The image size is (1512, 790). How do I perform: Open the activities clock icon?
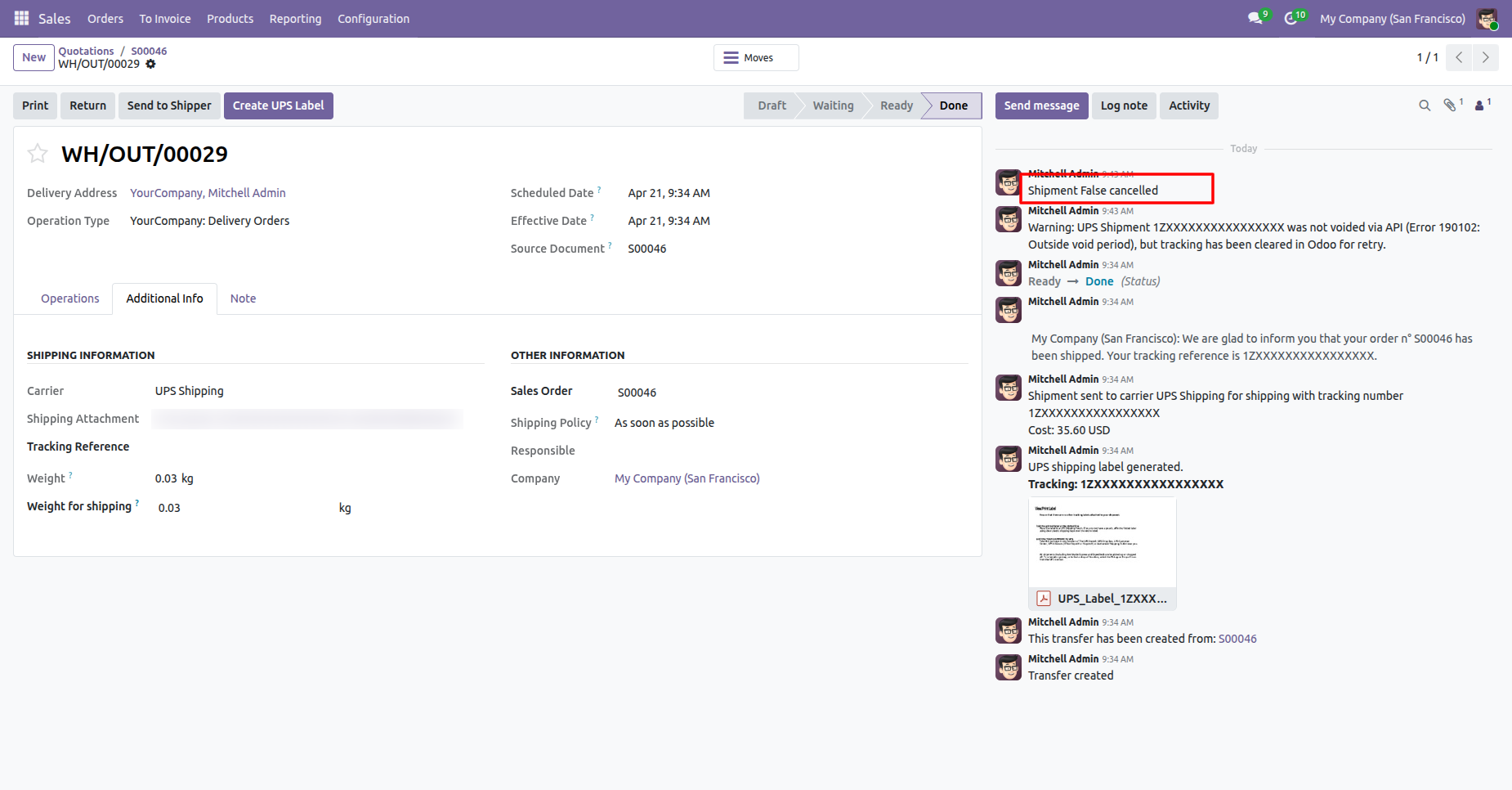pyautogui.click(x=1291, y=18)
